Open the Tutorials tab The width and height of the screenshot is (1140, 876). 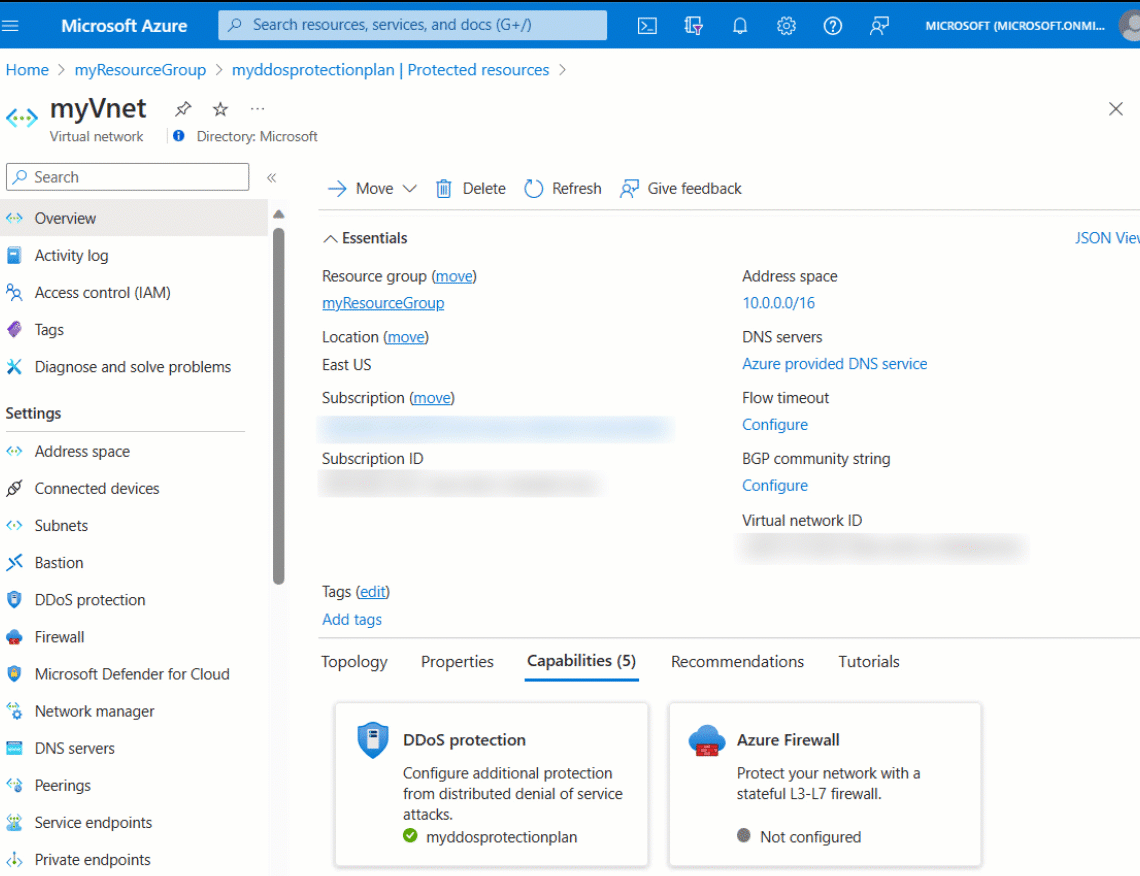(869, 662)
